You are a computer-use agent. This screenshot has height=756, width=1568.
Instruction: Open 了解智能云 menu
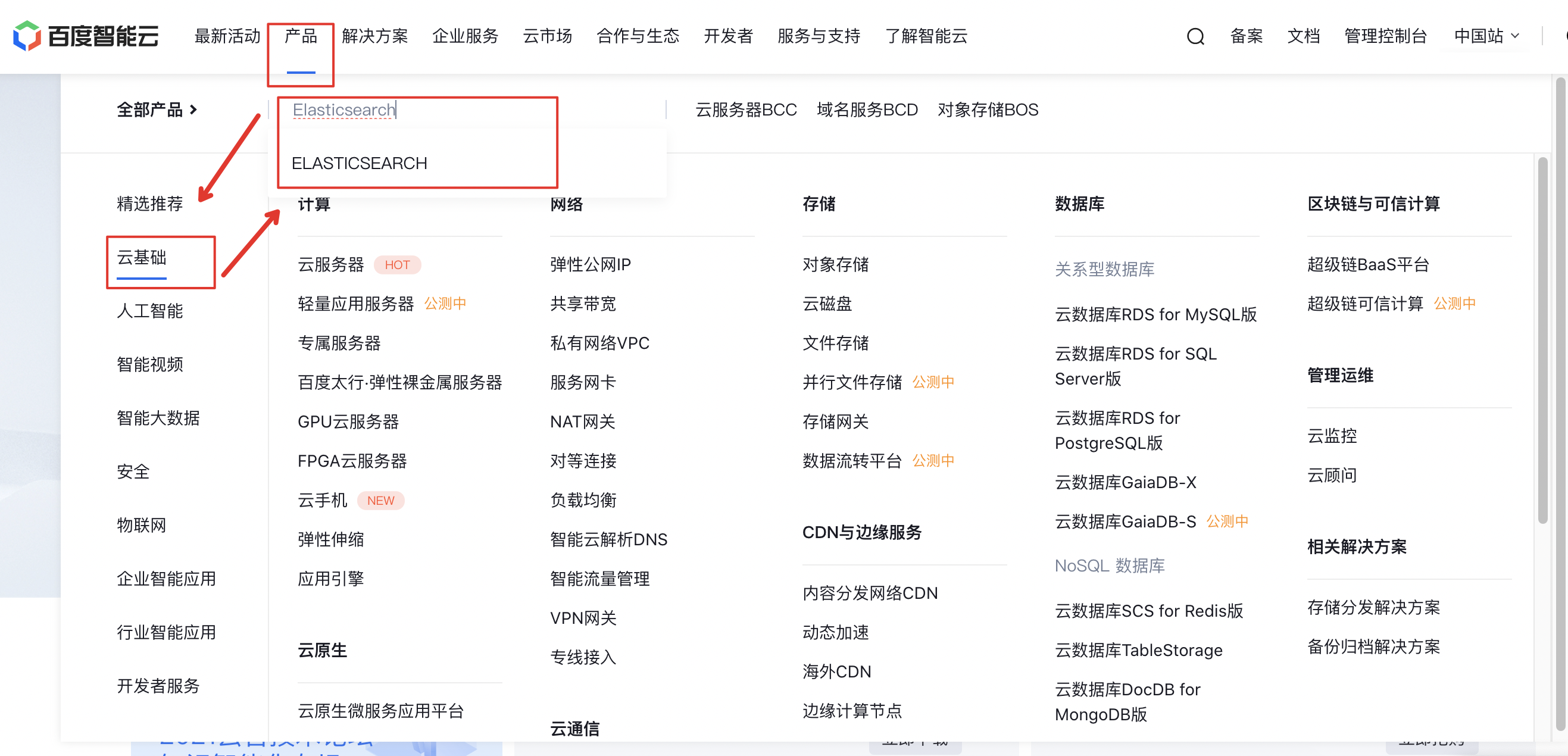926,36
